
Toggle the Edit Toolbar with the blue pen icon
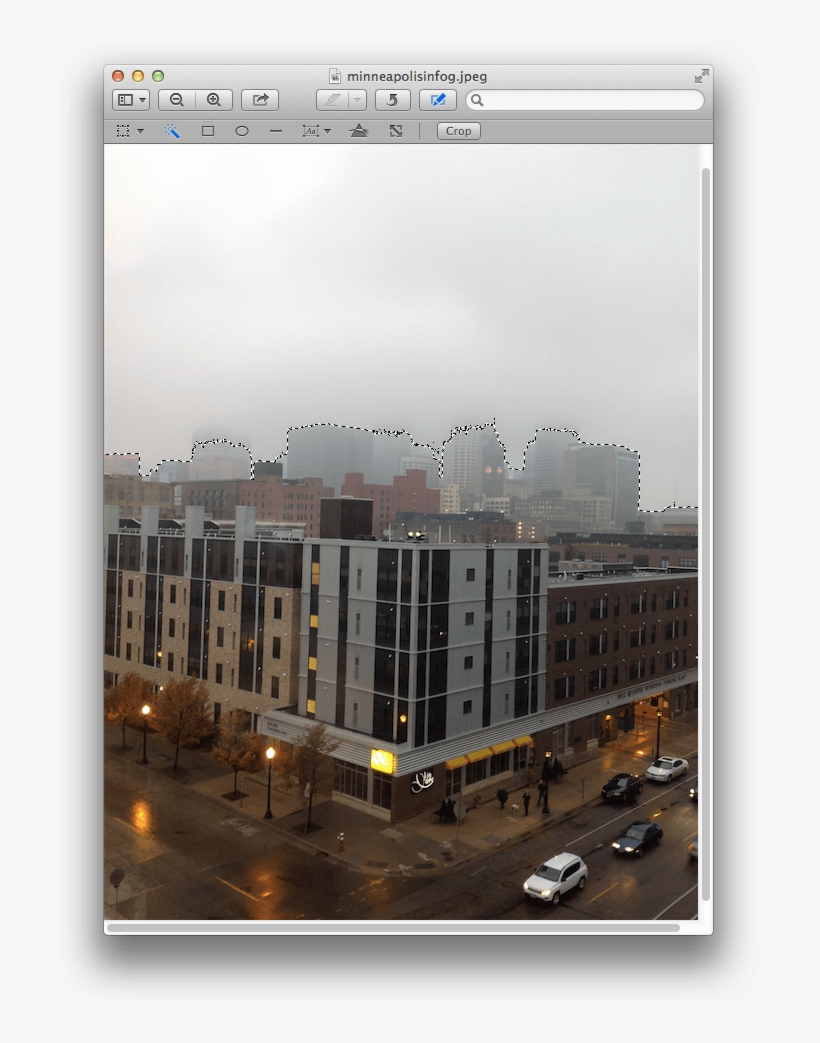(x=437, y=100)
